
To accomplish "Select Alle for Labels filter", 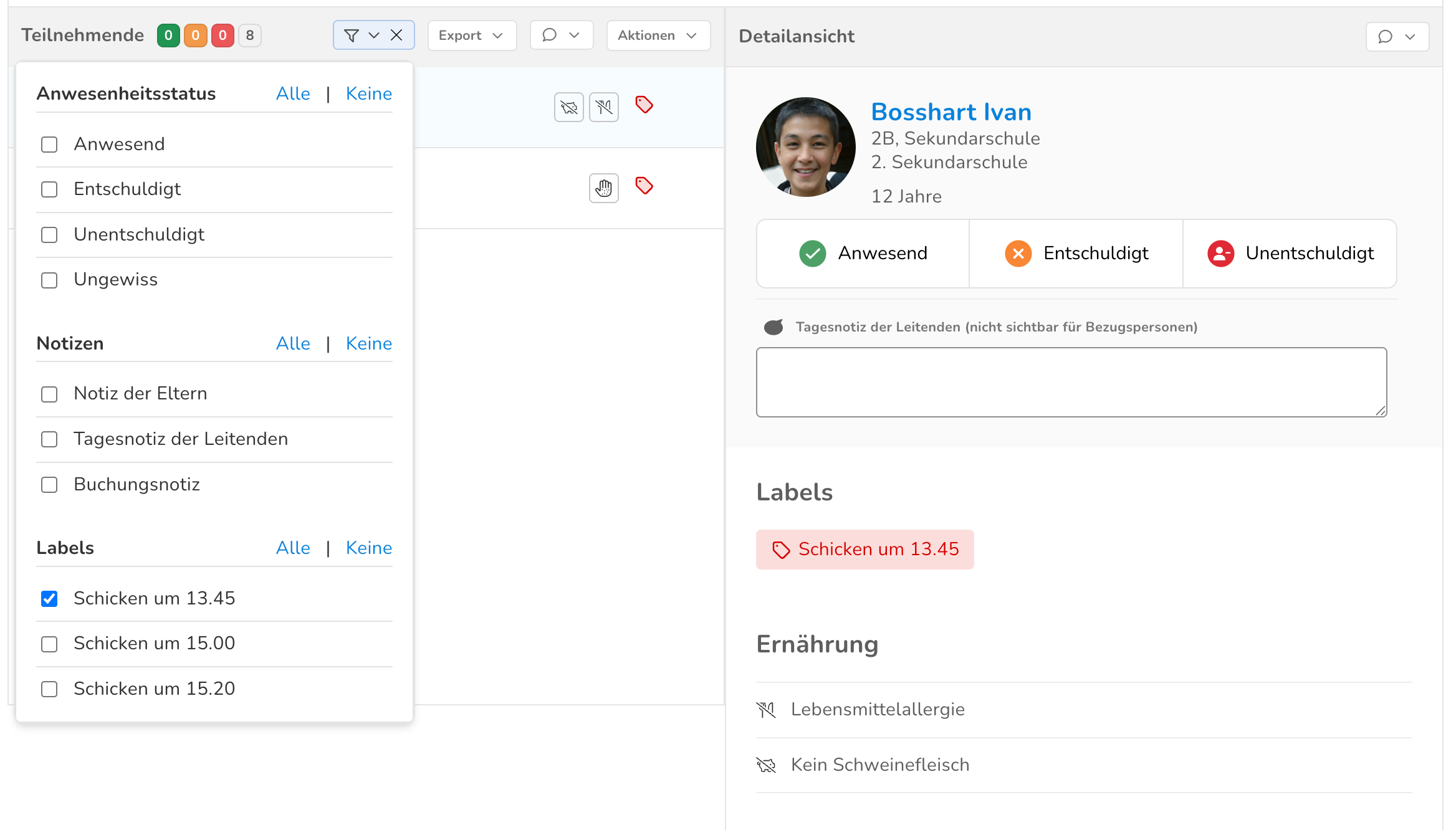I will [x=293, y=548].
